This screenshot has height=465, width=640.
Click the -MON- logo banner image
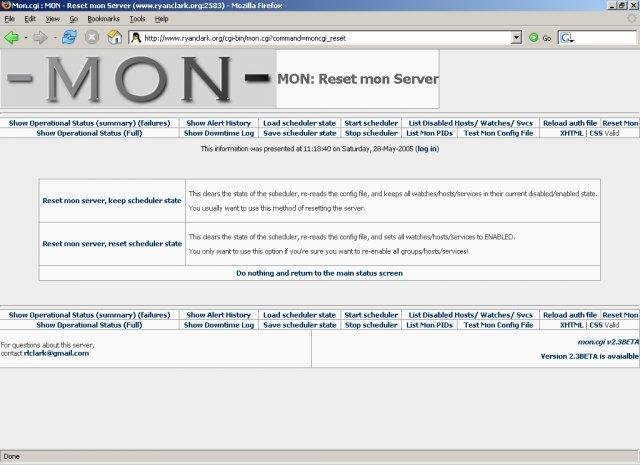(139, 79)
